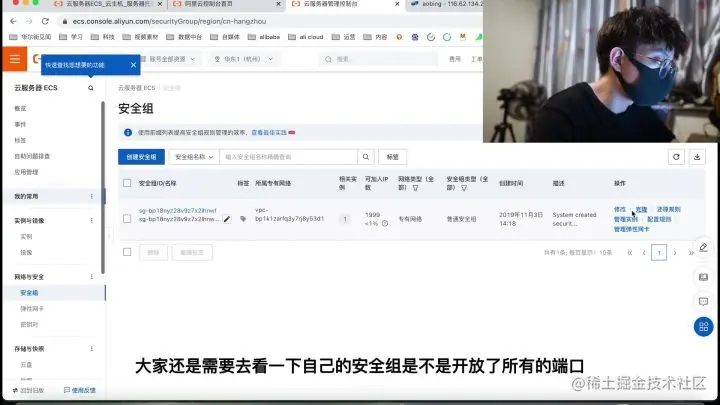Open the 视频素材 bookmarks folder
Viewport: 720px width, 405px height.
(x=141, y=37)
